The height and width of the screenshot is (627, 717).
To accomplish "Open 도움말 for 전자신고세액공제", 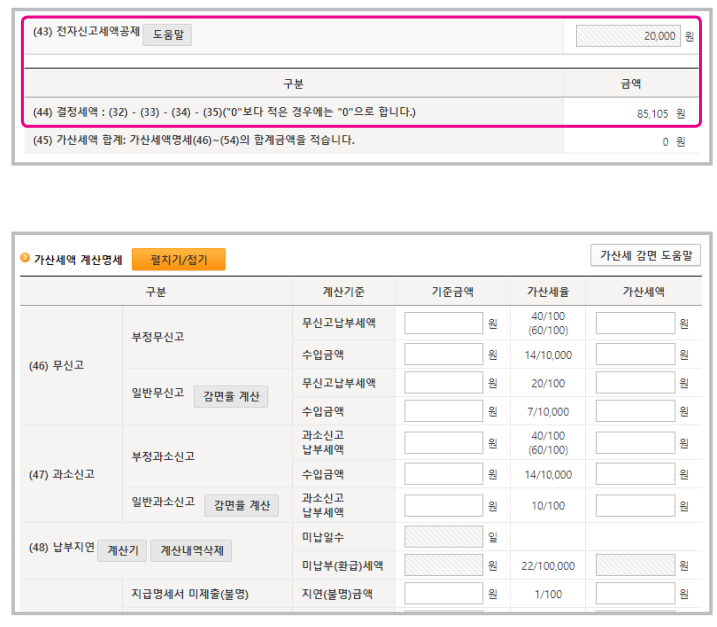I will click(x=167, y=35).
